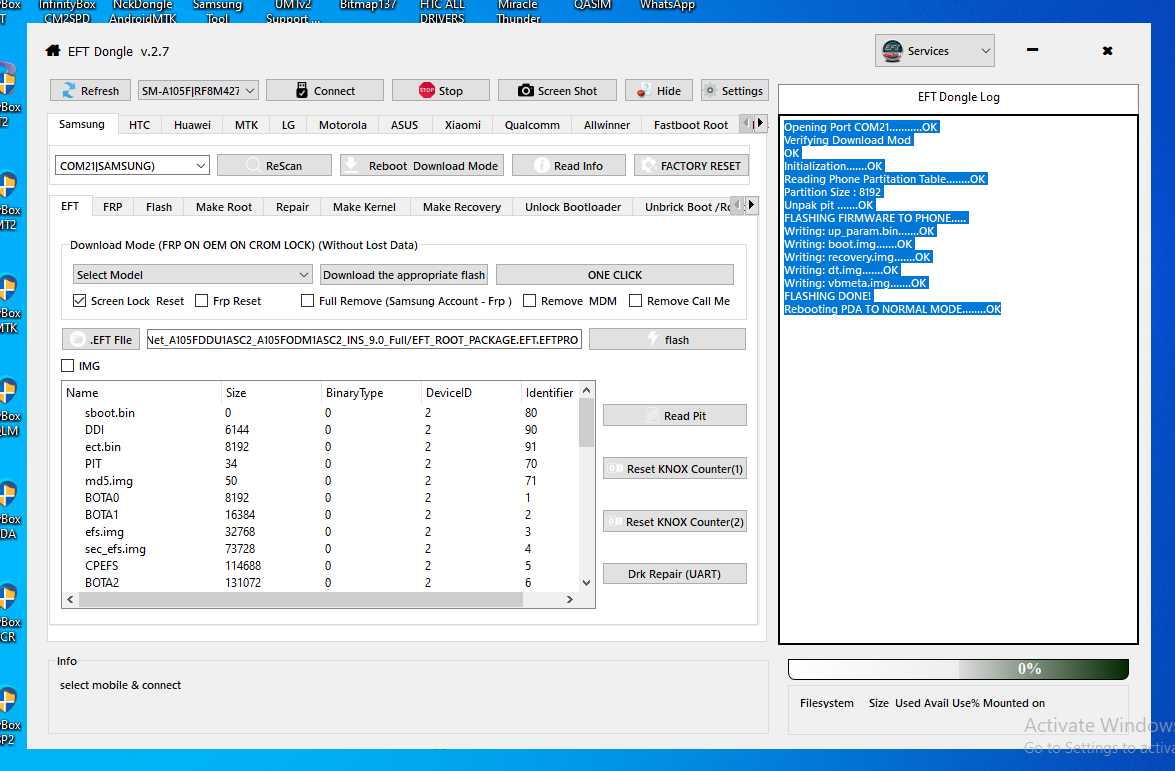The height and width of the screenshot is (771, 1175).
Task: Click Reboot Download Mode button
Action: coord(422,166)
